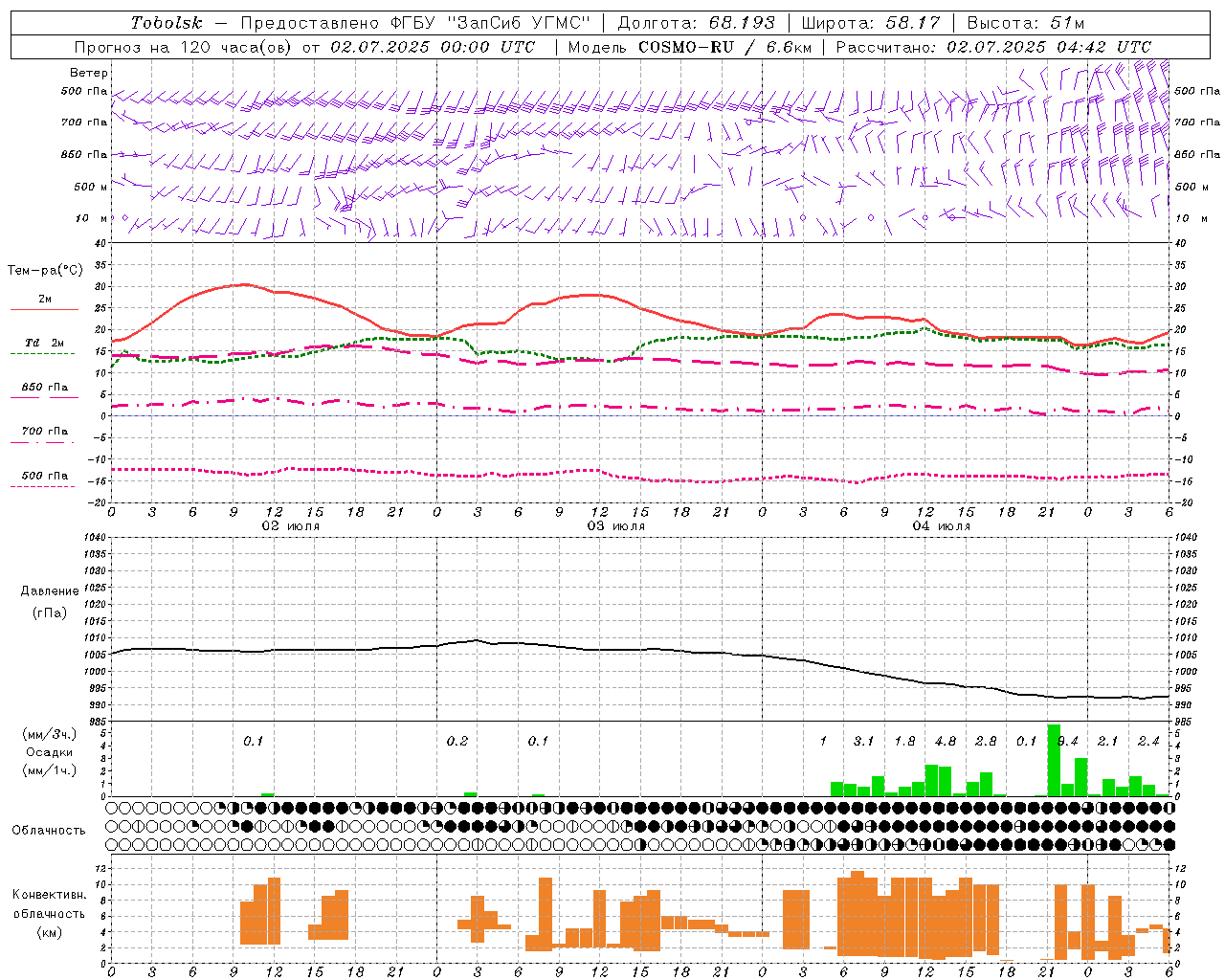The height and width of the screenshot is (980, 1225).
Task: Click the 850 гПа temperature legend entry
Action: point(45,388)
